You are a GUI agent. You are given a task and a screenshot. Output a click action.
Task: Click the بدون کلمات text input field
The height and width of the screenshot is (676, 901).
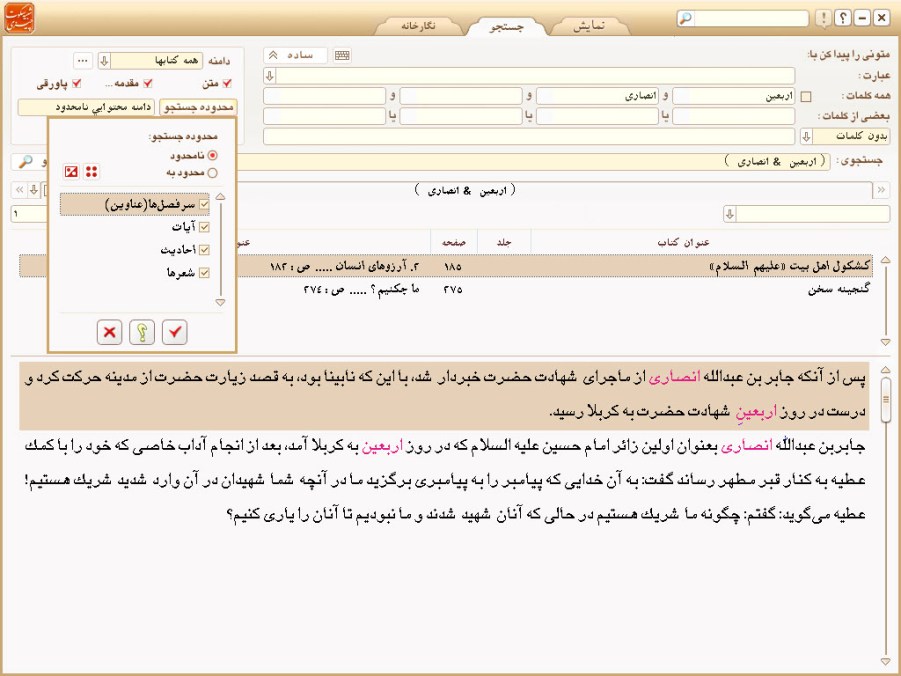coord(529,136)
